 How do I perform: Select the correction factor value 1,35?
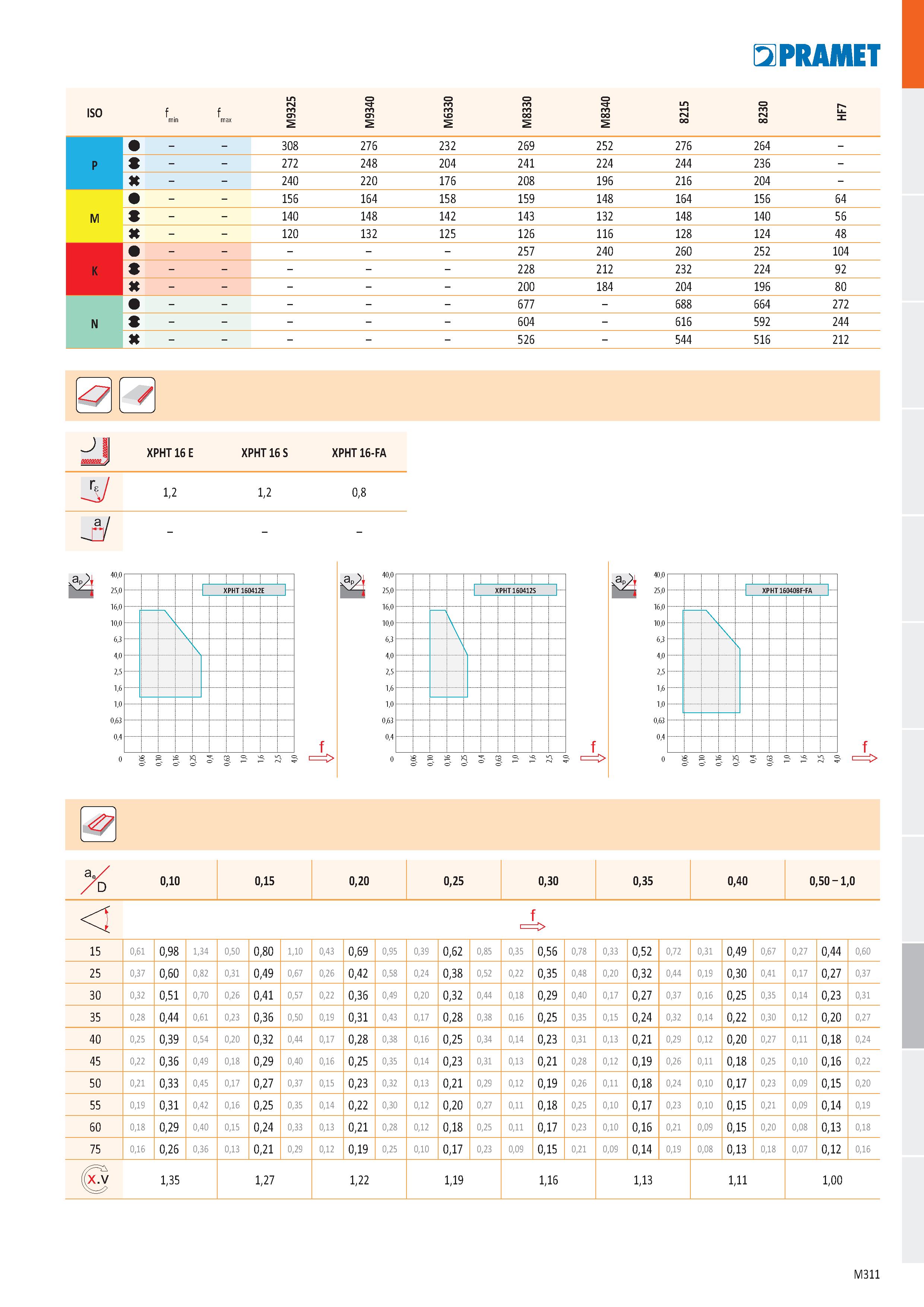(170, 1180)
